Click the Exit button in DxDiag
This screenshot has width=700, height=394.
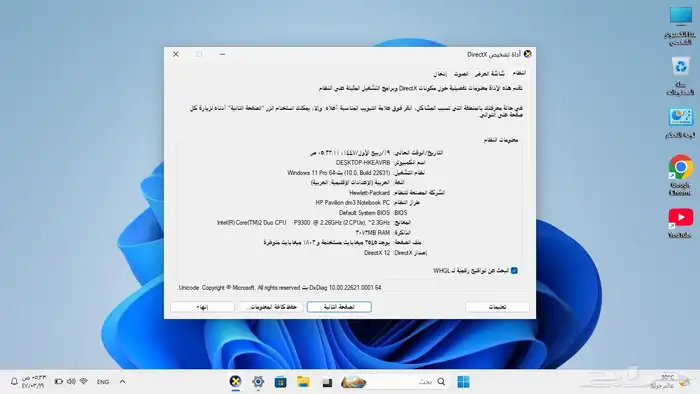pos(202,307)
